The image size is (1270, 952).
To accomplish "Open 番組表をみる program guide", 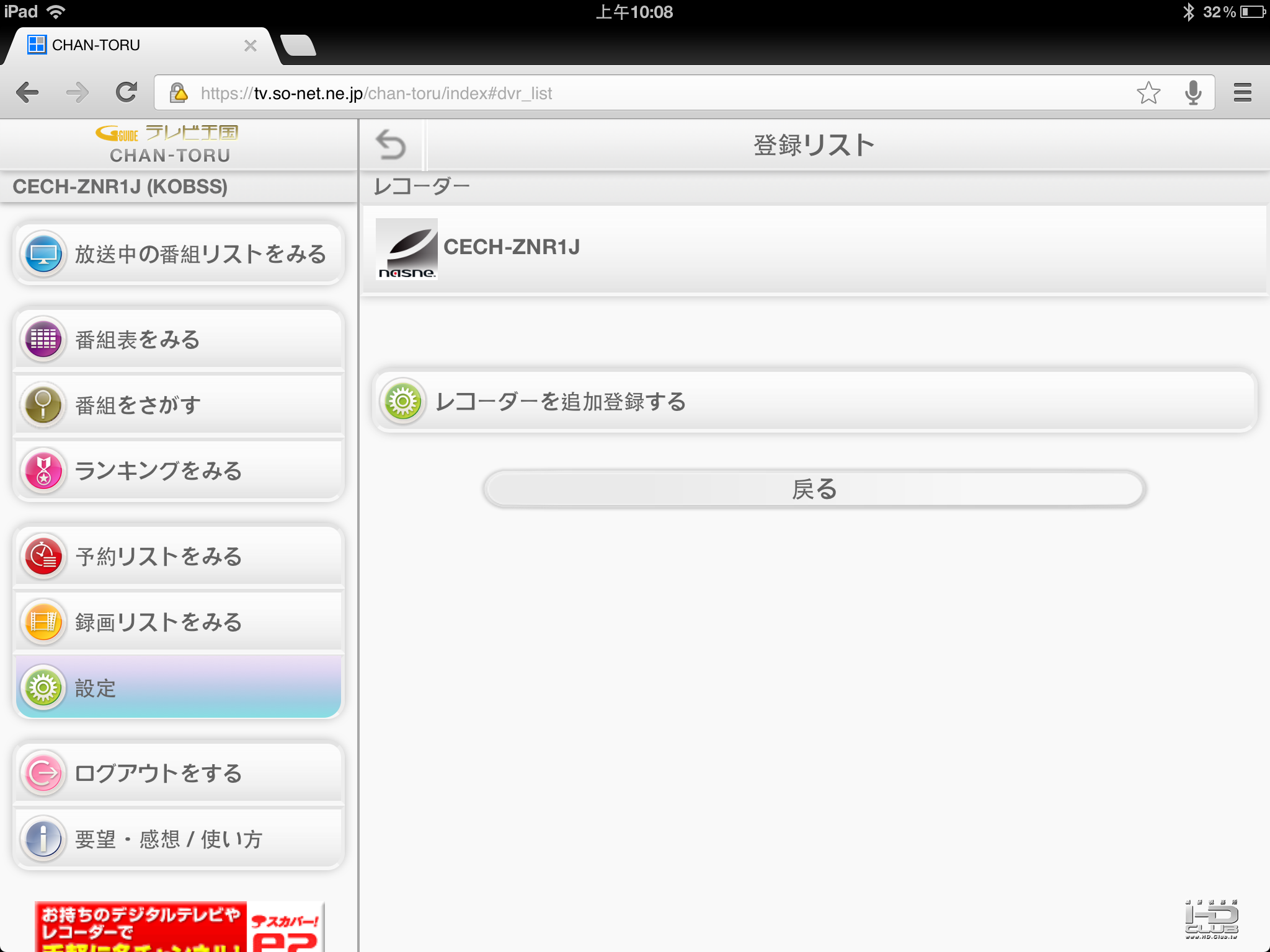I will point(179,339).
